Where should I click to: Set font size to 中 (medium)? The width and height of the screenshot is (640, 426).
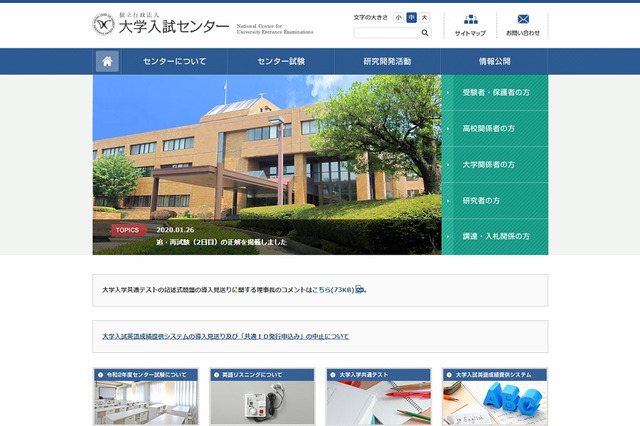[x=411, y=18]
